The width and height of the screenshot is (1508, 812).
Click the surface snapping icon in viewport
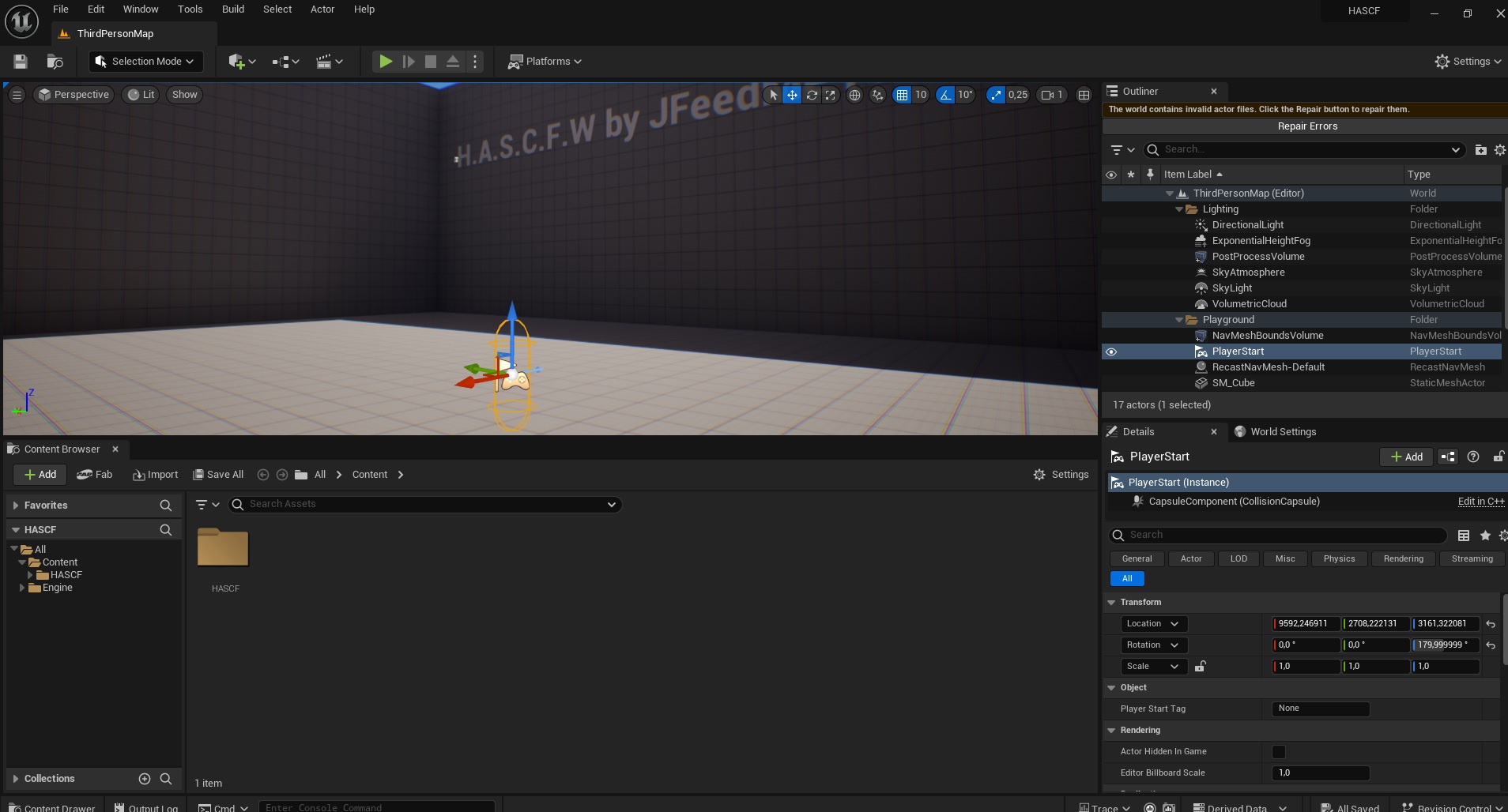point(877,95)
